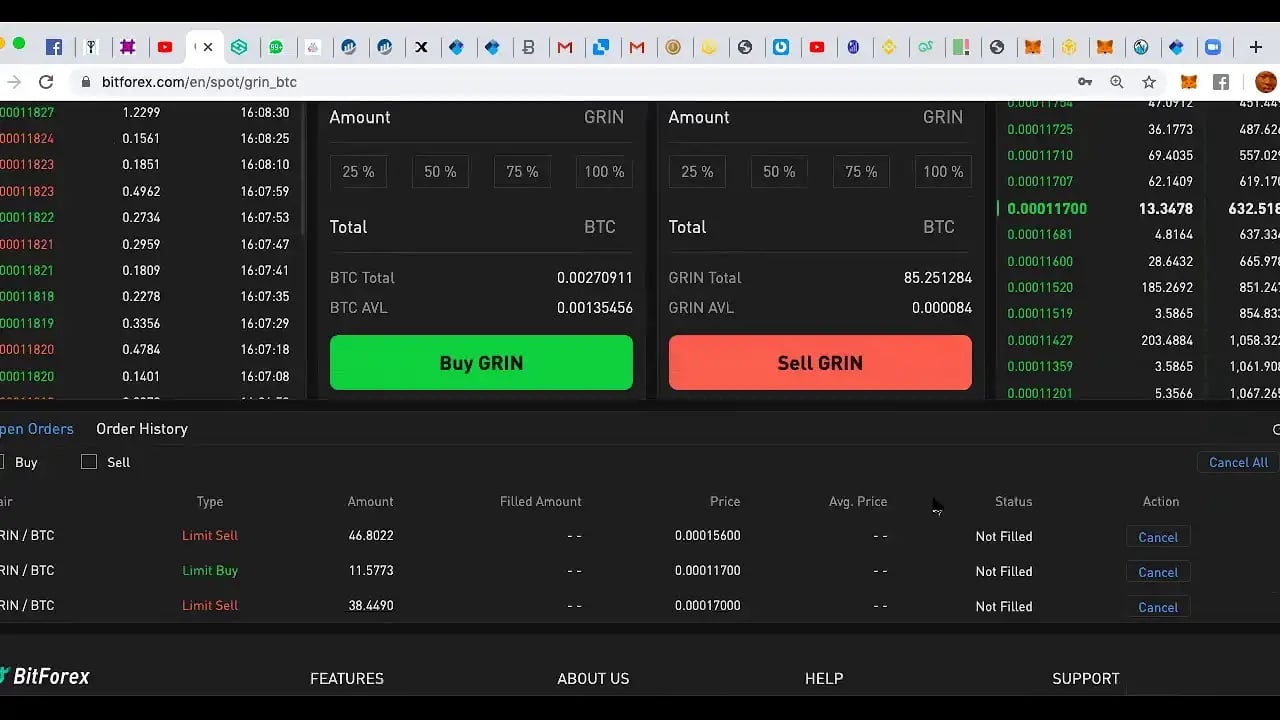
Task: Select 100 % in the buy panel
Action: [604, 172]
